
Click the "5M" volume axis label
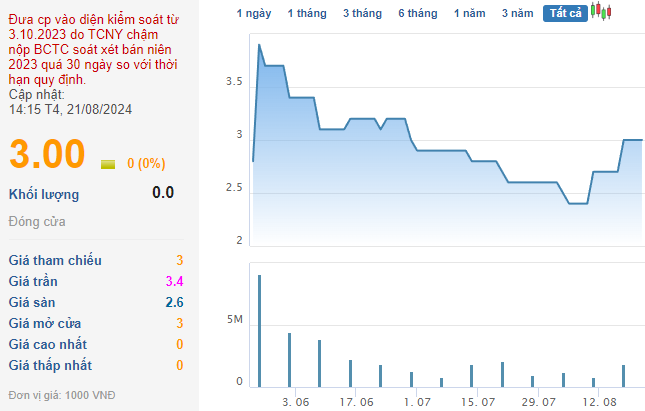click(235, 320)
